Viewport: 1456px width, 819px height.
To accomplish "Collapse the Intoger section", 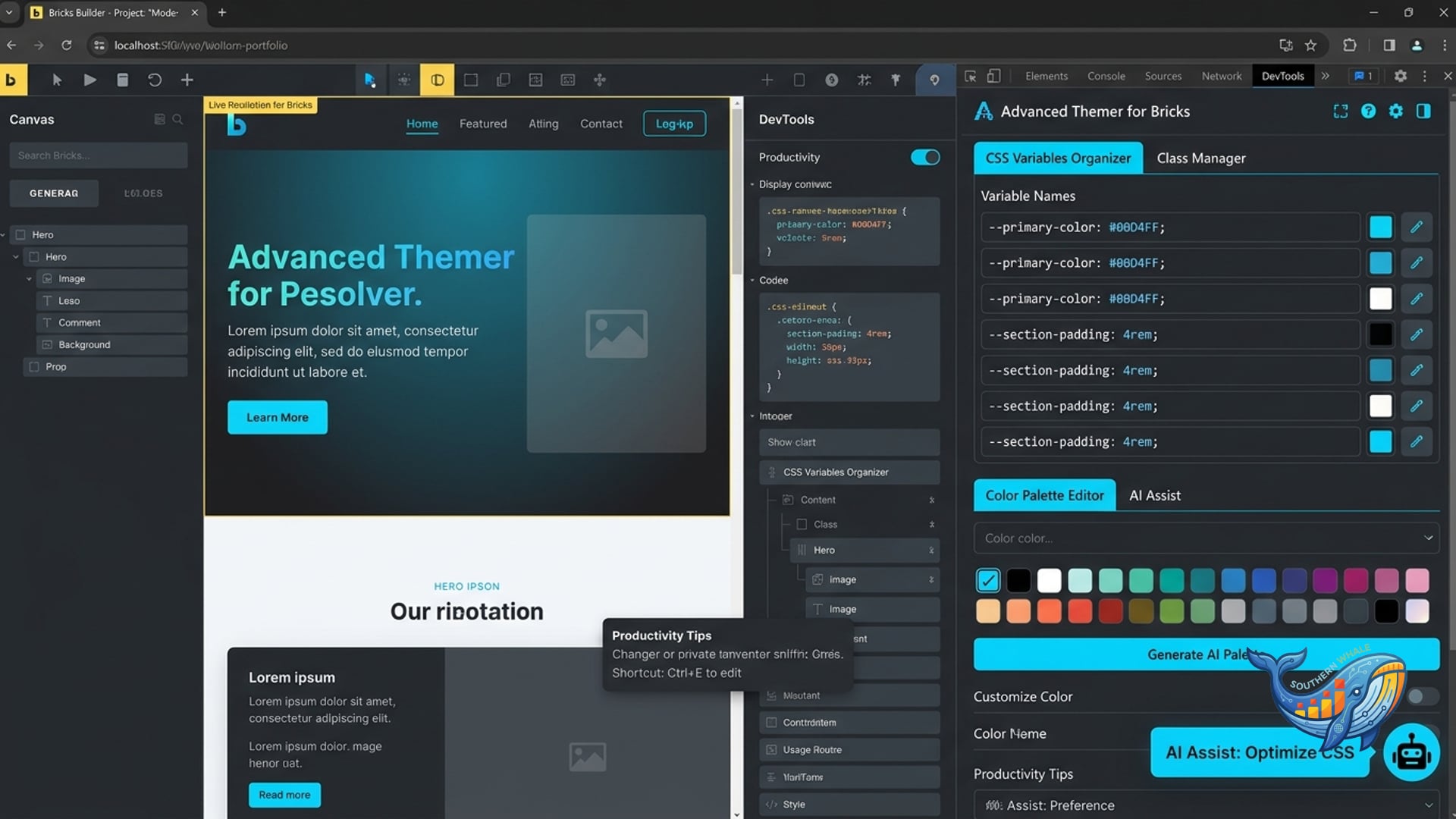I will [x=752, y=416].
